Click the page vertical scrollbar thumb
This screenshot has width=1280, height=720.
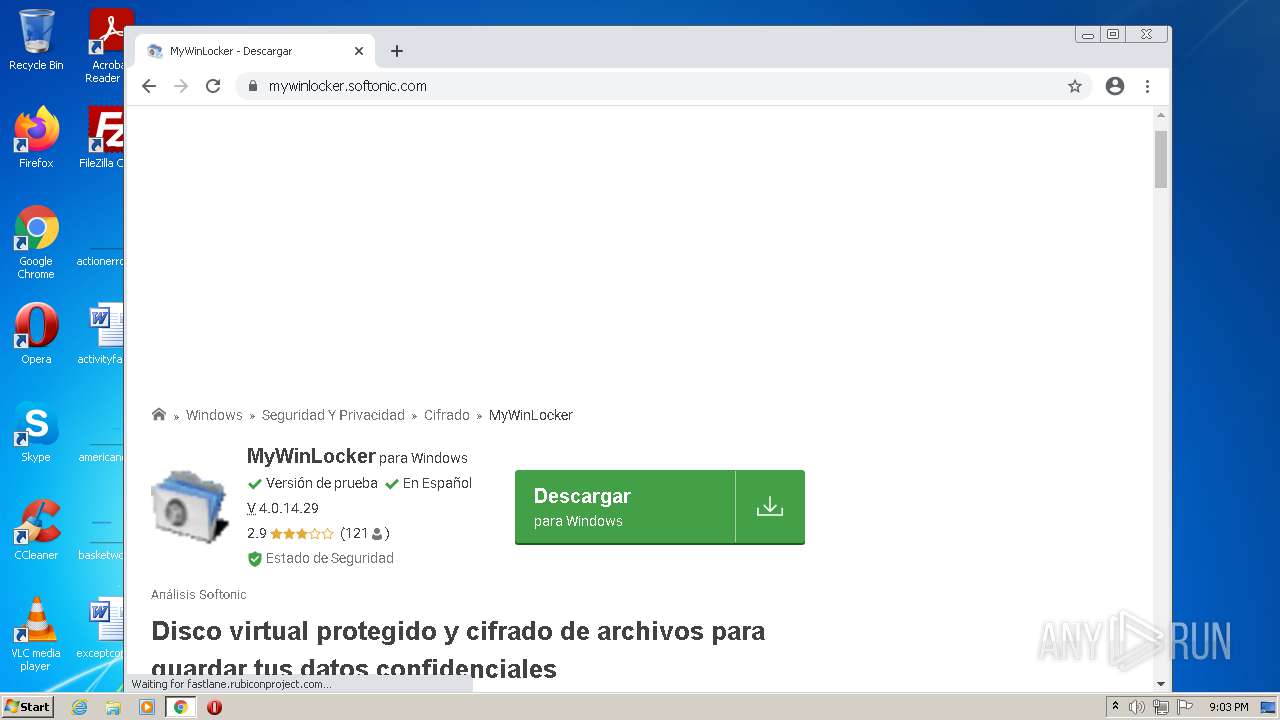pyautogui.click(x=1161, y=158)
